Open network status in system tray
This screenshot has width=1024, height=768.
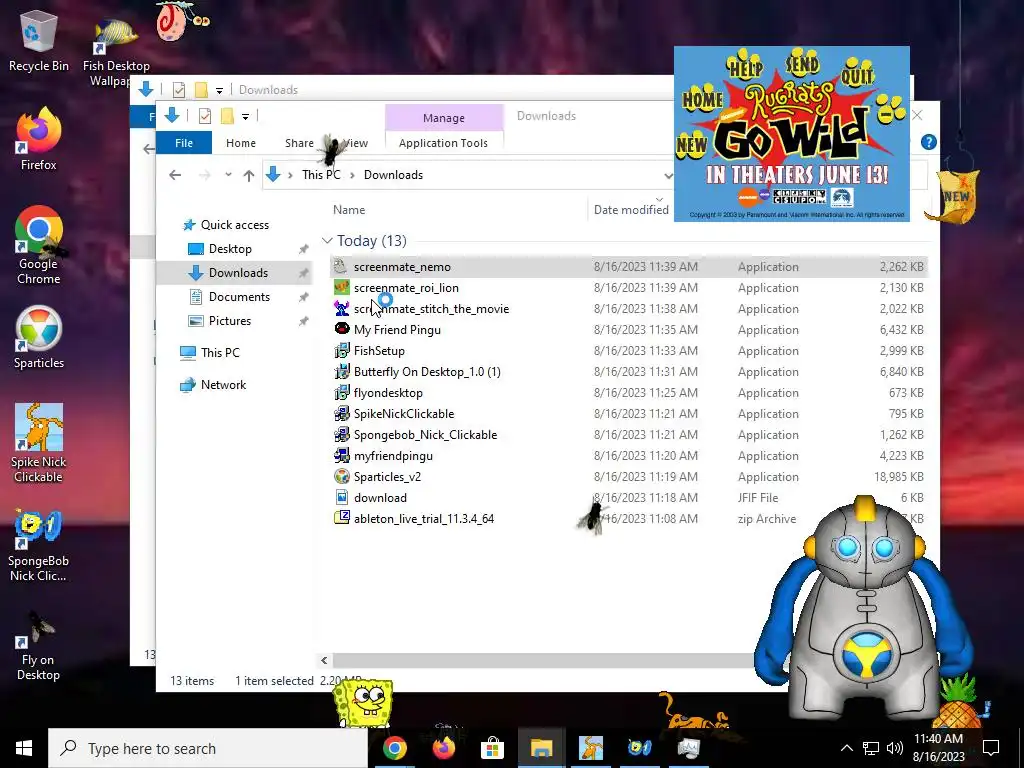(x=871, y=748)
